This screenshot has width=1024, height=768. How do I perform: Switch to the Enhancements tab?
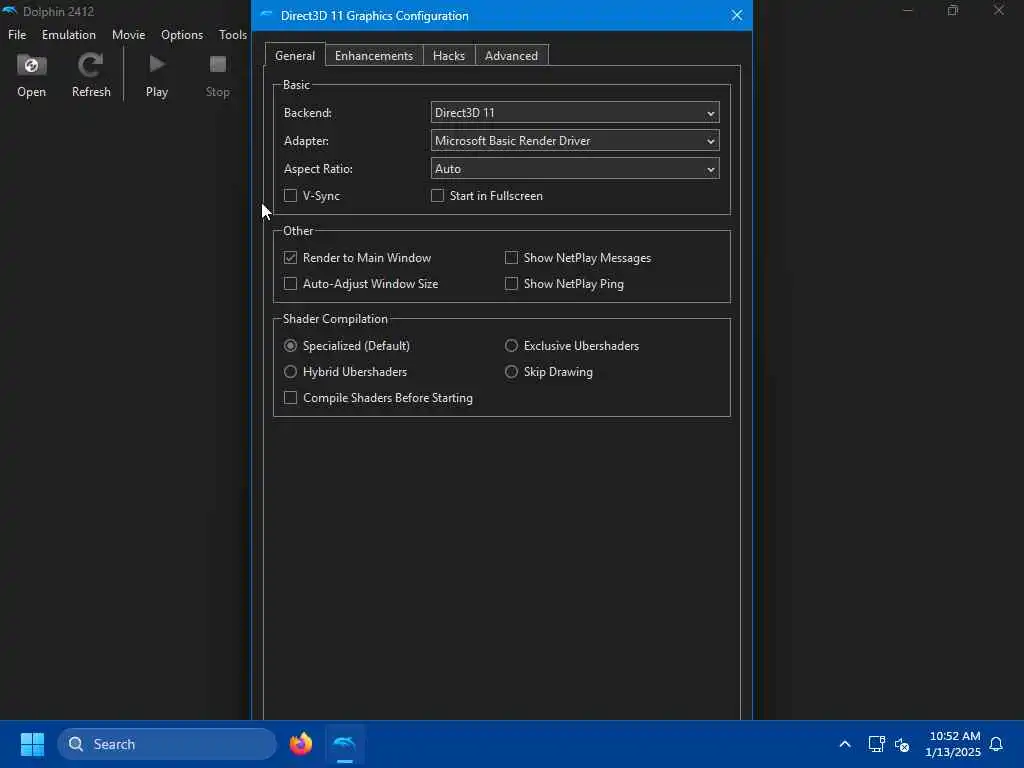click(374, 56)
